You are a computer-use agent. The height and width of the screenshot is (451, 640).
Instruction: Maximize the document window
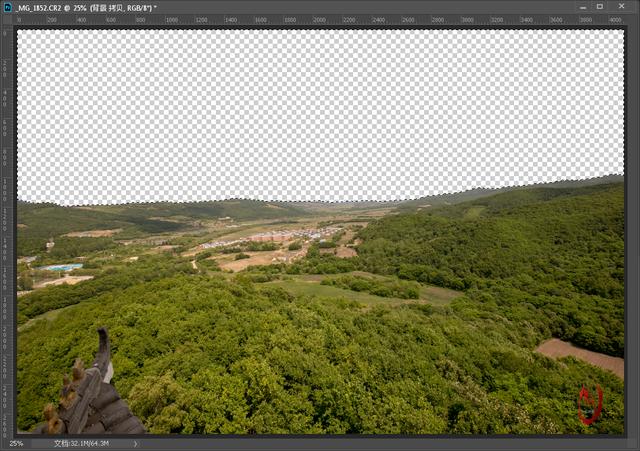599,7
